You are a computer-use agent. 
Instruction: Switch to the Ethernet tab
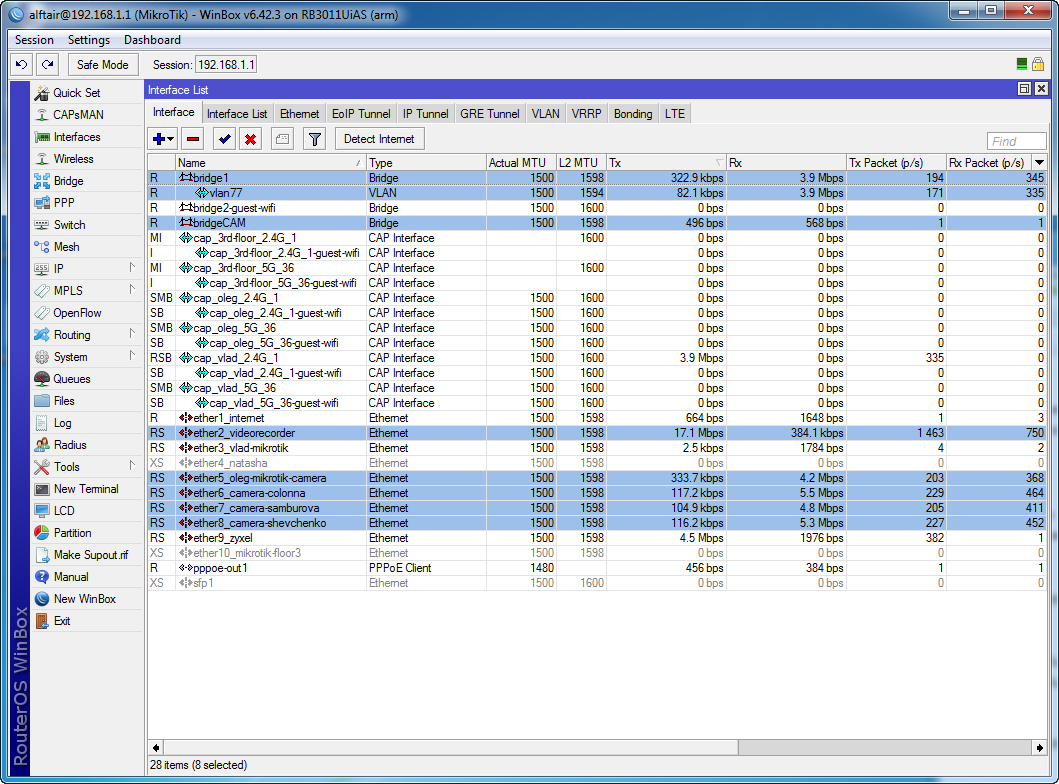pos(299,114)
